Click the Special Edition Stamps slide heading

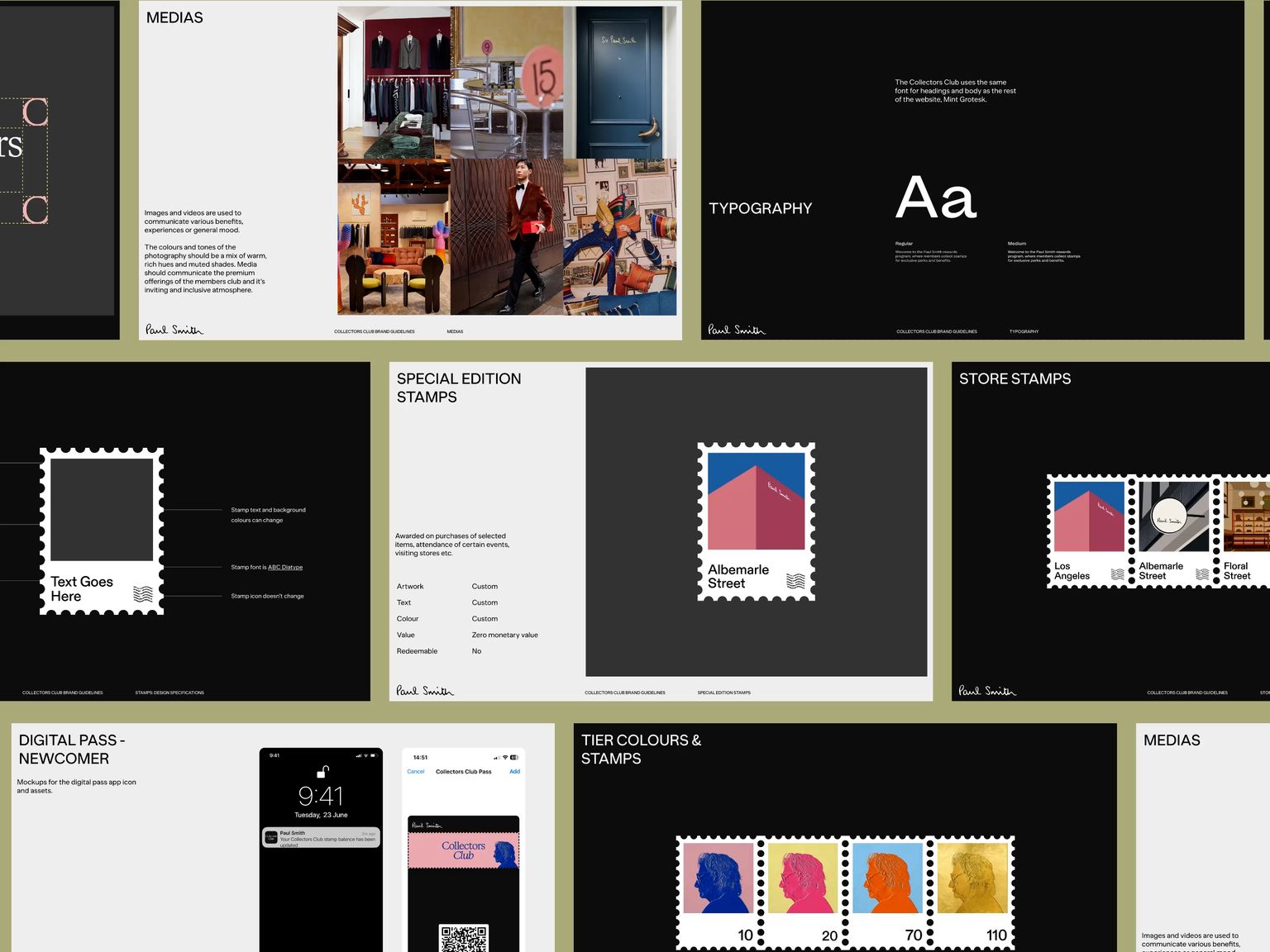(x=459, y=388)
